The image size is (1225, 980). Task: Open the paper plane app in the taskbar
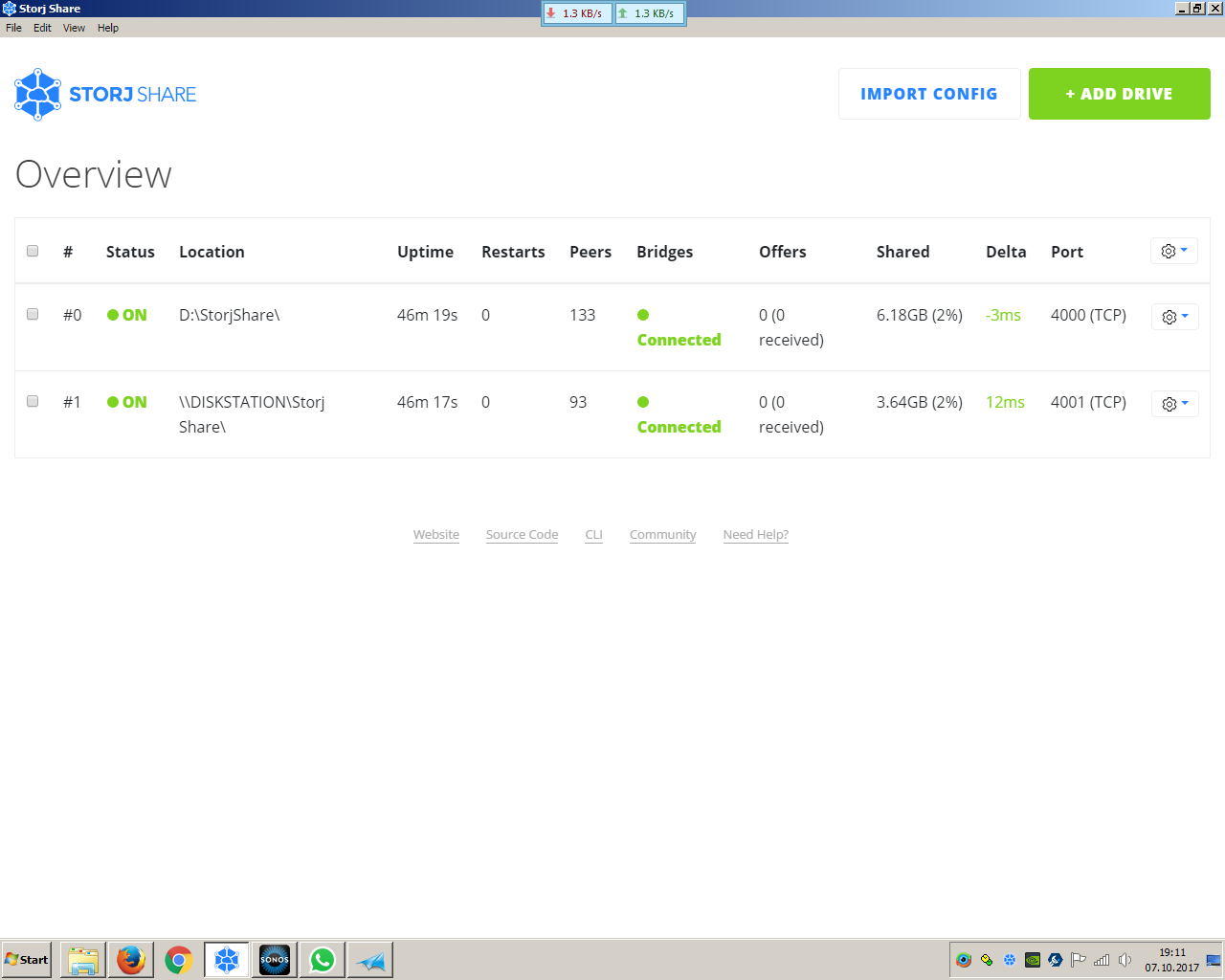coord(370,960)
